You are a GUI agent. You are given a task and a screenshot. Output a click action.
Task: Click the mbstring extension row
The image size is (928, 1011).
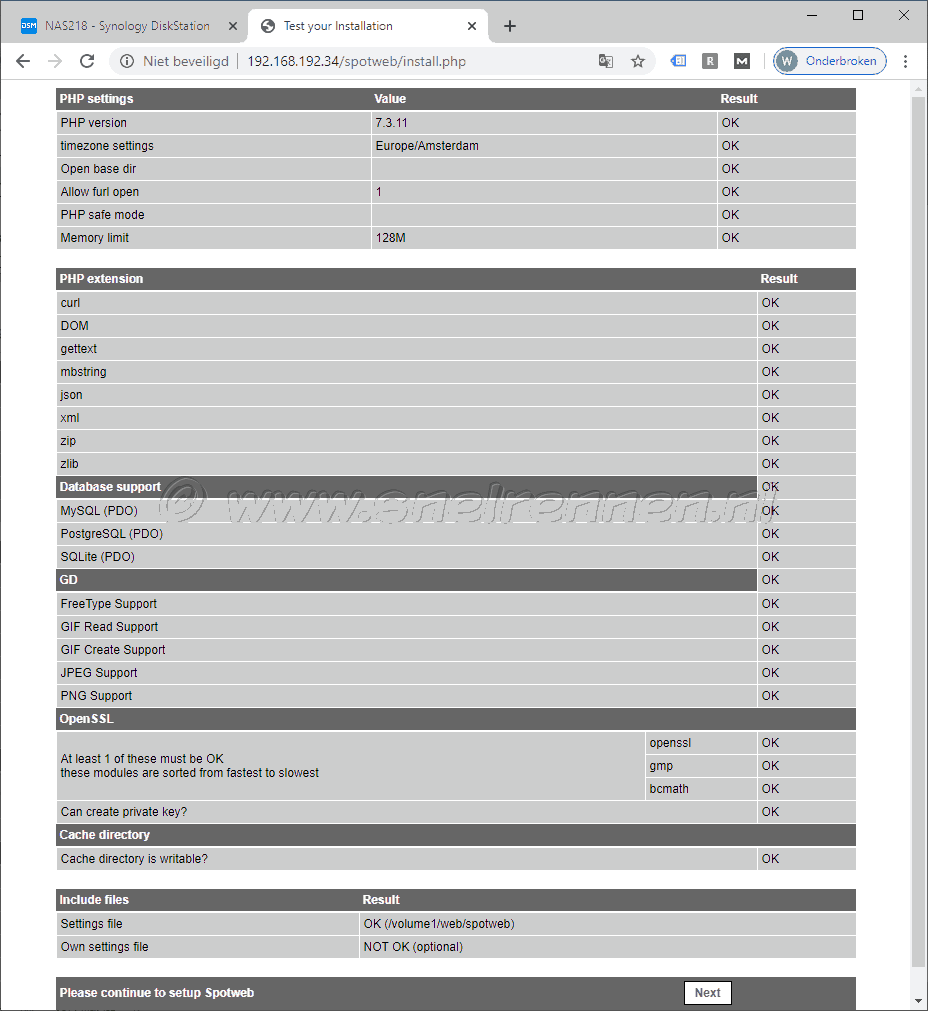456,372
